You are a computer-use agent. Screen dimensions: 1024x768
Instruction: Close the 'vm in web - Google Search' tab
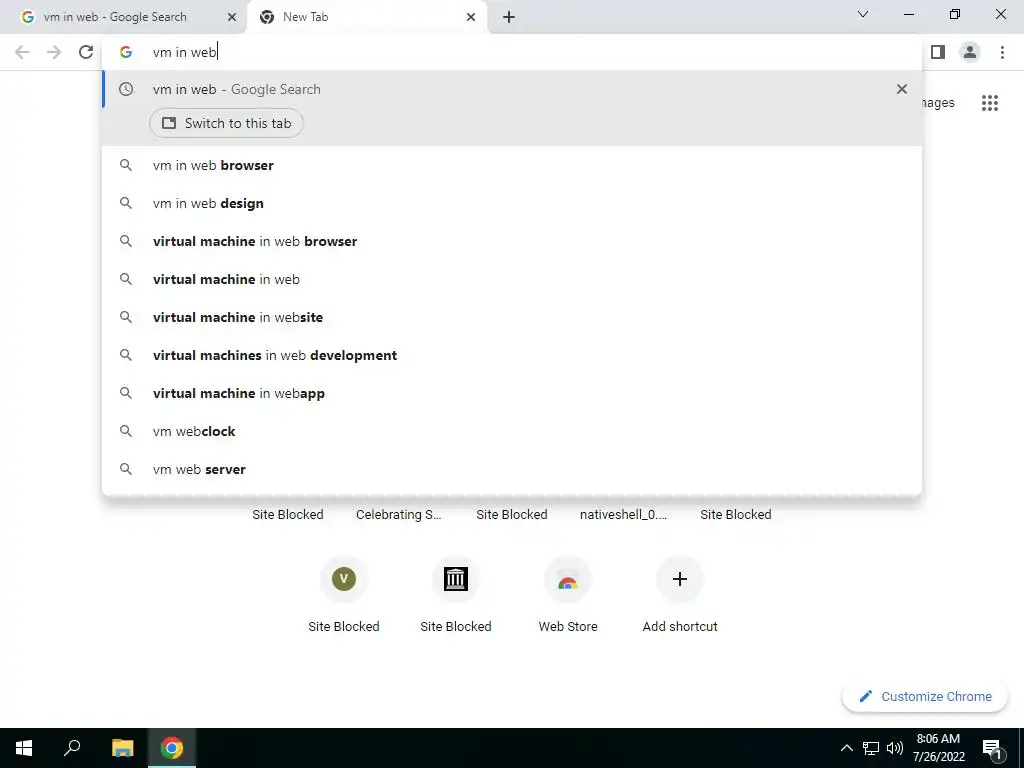click(232, 17)
